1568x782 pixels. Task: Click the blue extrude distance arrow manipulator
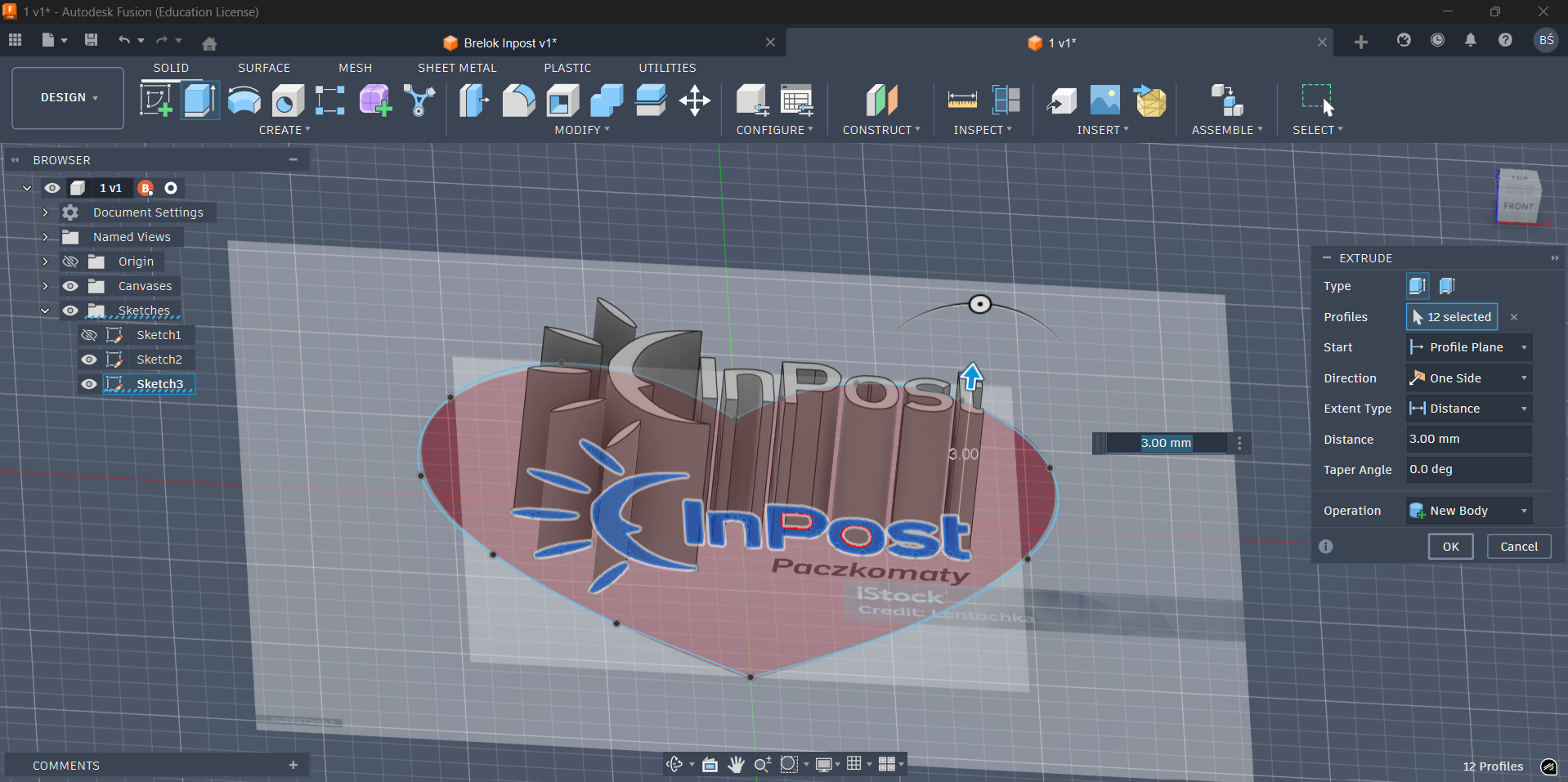pyautogui.click(x=971, y=377)
